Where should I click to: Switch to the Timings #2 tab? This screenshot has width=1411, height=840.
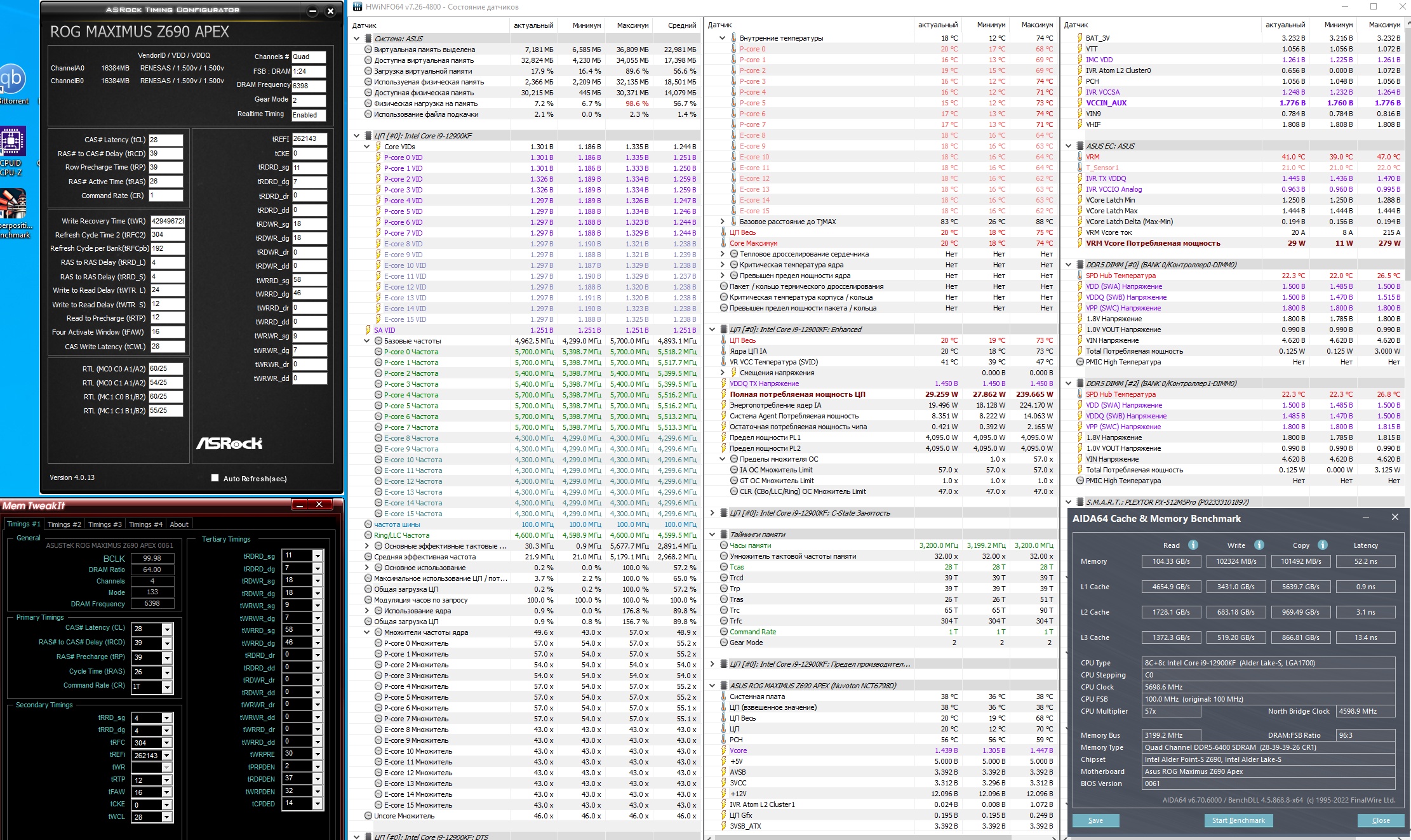(x=64, y=524)
